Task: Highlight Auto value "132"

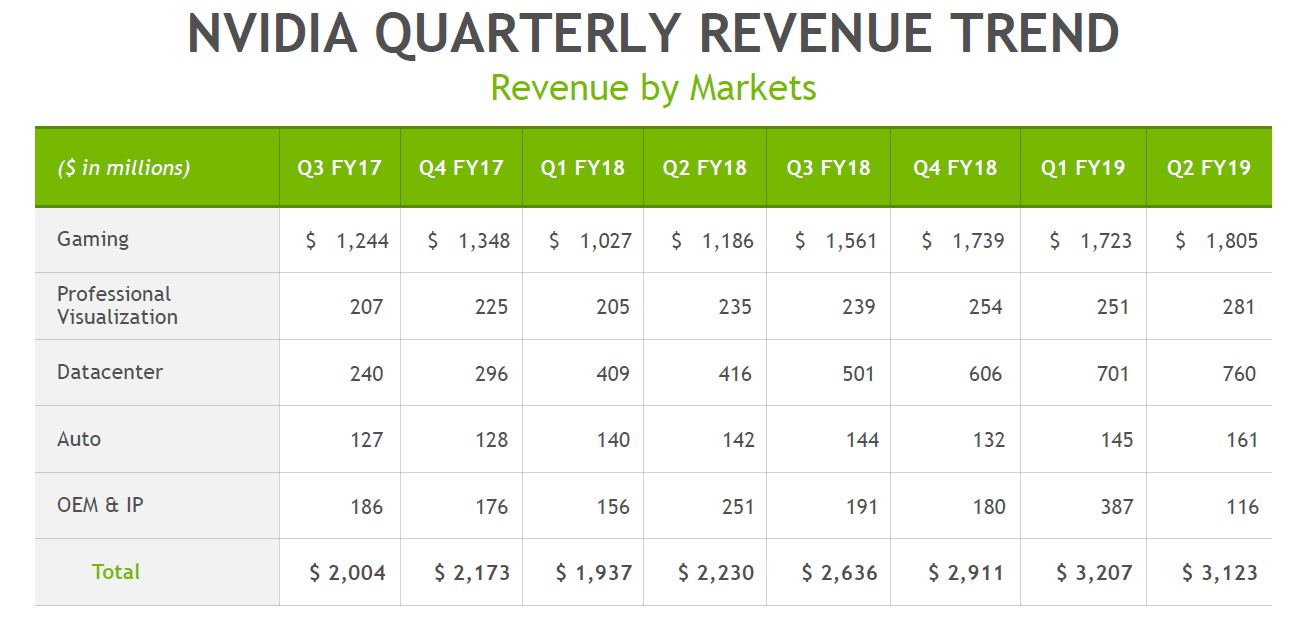Action: pos(988,440)
